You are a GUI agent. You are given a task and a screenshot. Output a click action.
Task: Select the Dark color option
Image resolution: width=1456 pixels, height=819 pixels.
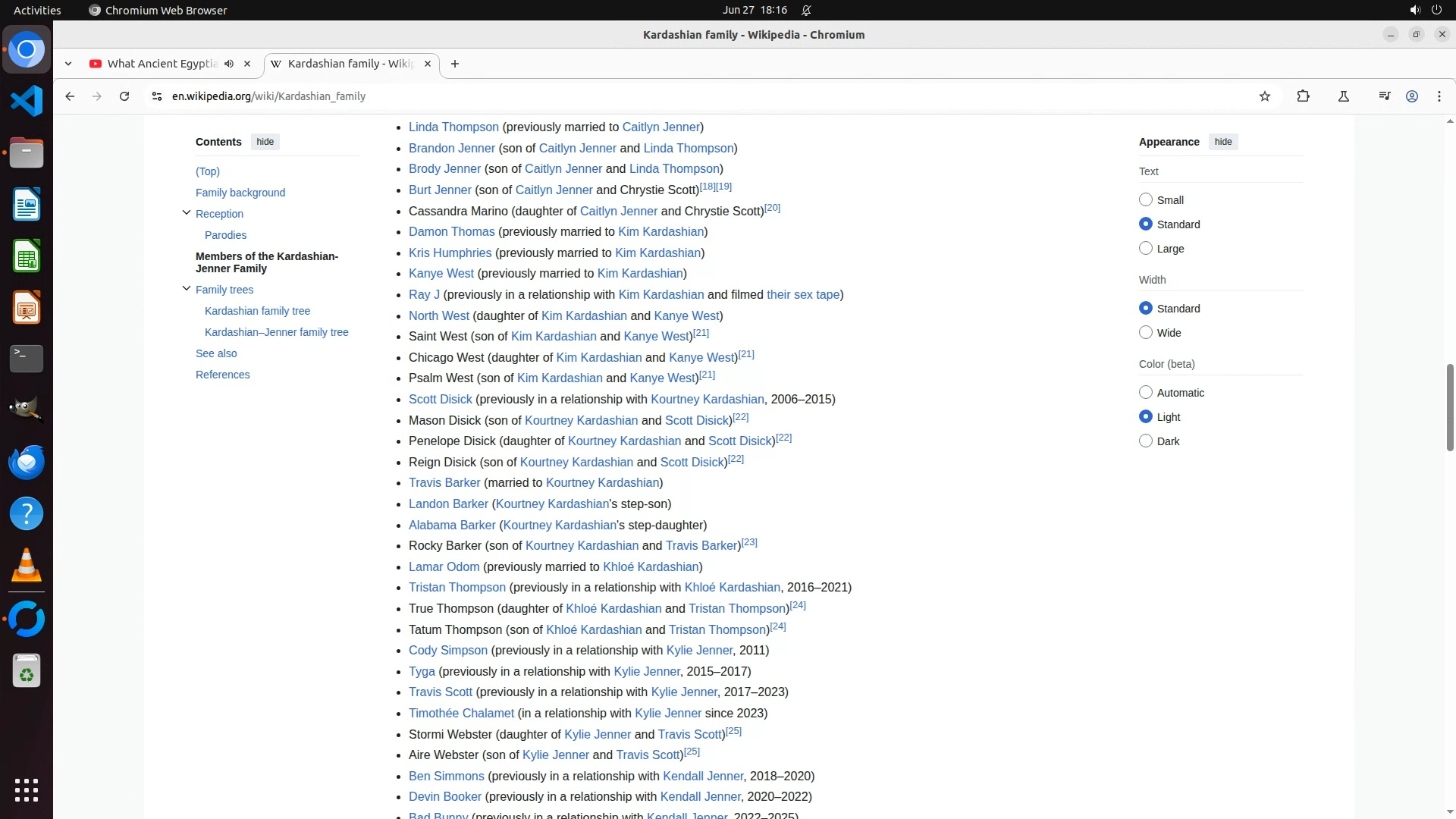tap(1146, 441)
